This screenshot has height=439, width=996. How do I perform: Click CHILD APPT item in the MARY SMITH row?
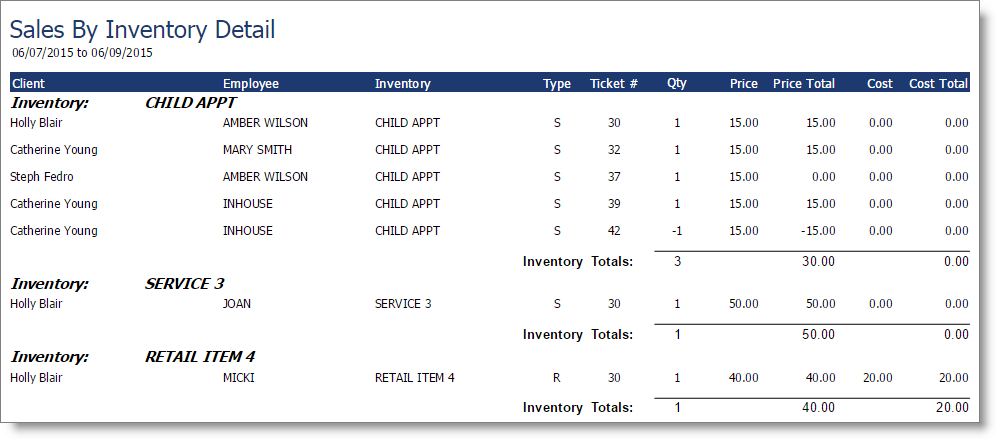(407, 150)
